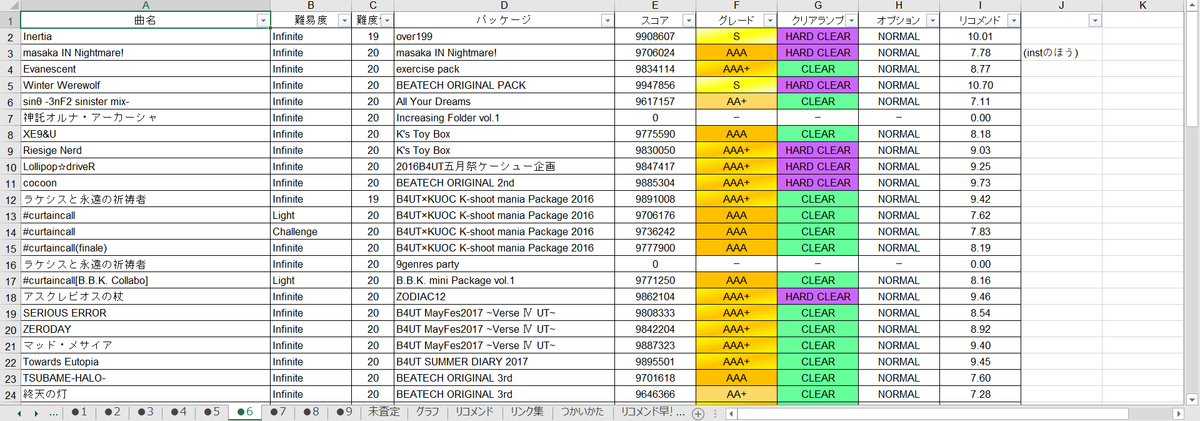Select the S grade cell for Inertia

[736, 37]
